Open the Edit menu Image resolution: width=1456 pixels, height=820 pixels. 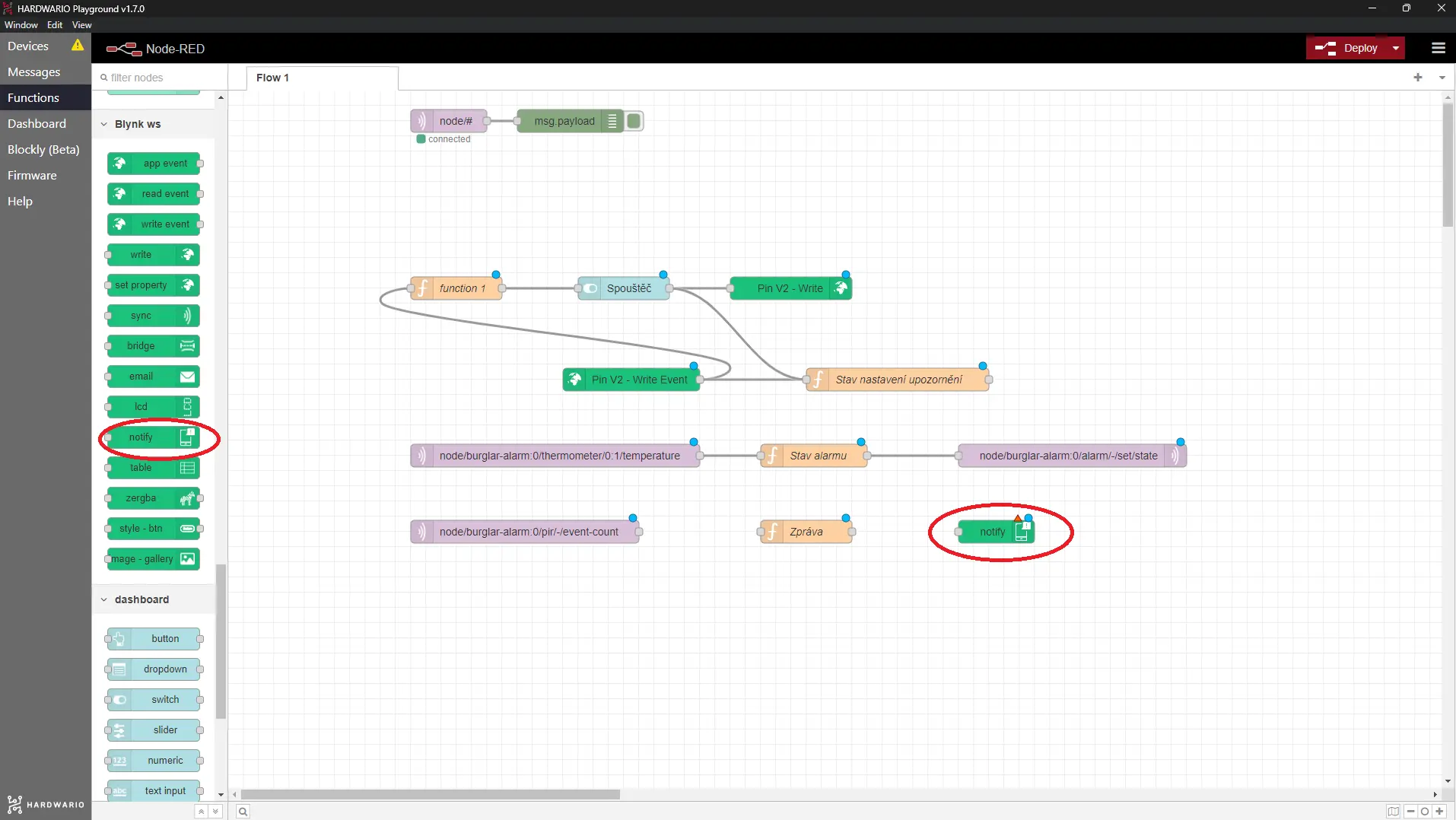(55, 25)
